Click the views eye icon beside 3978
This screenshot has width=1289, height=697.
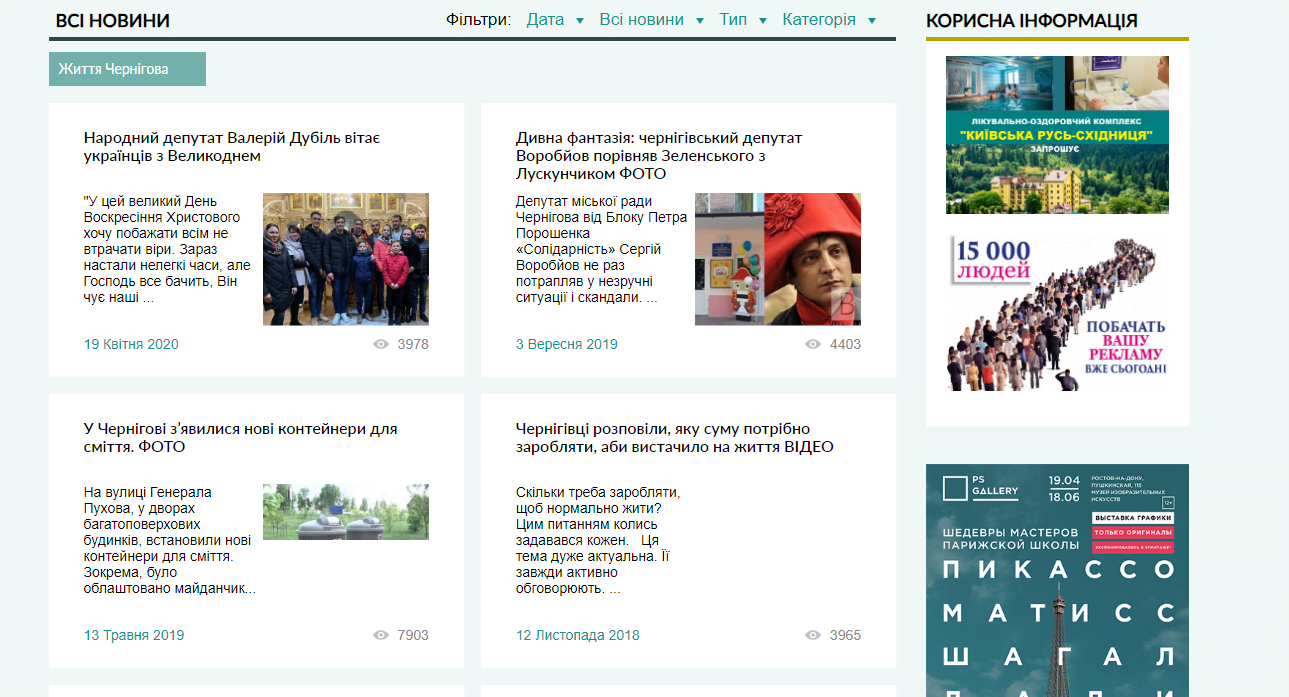tap(380, 344)
